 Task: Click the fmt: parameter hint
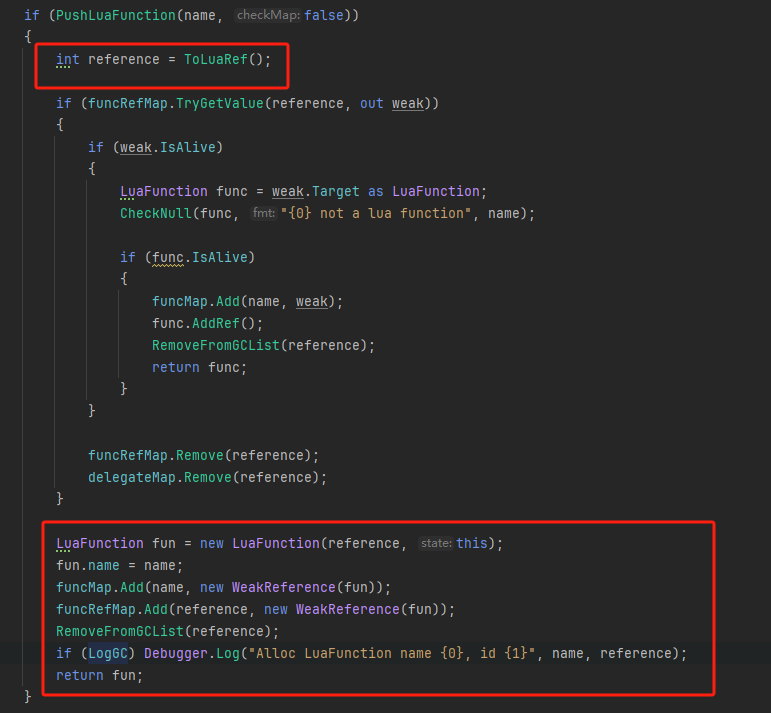coord(264,213)
